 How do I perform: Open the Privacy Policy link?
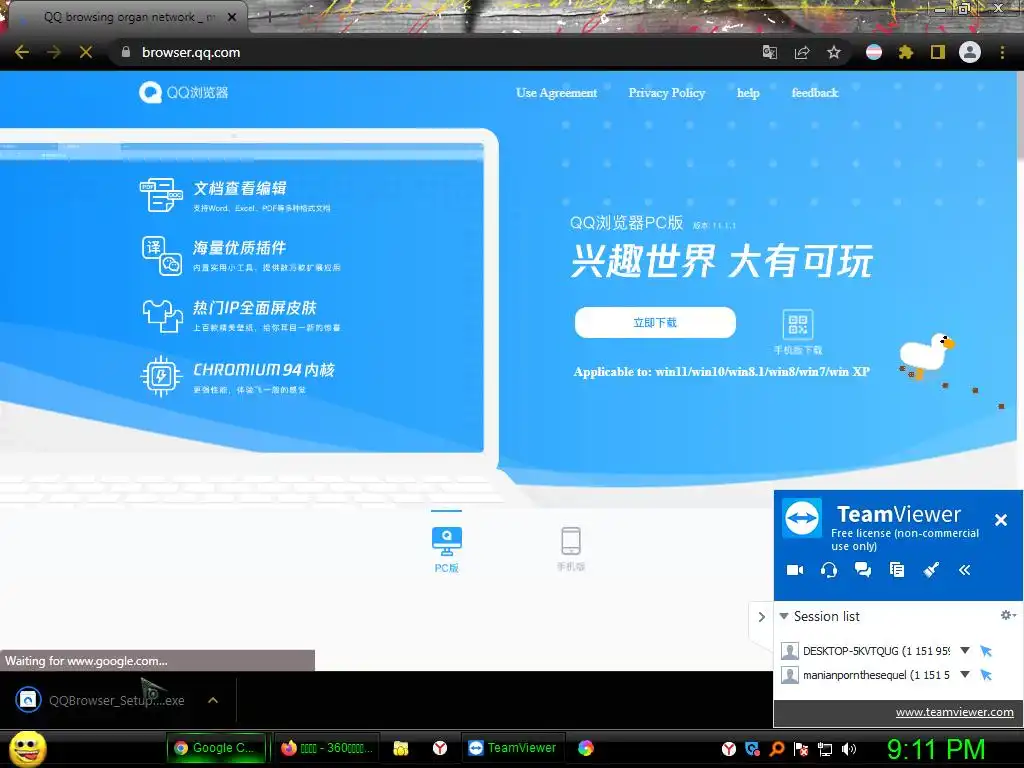(x=667, y=93)
